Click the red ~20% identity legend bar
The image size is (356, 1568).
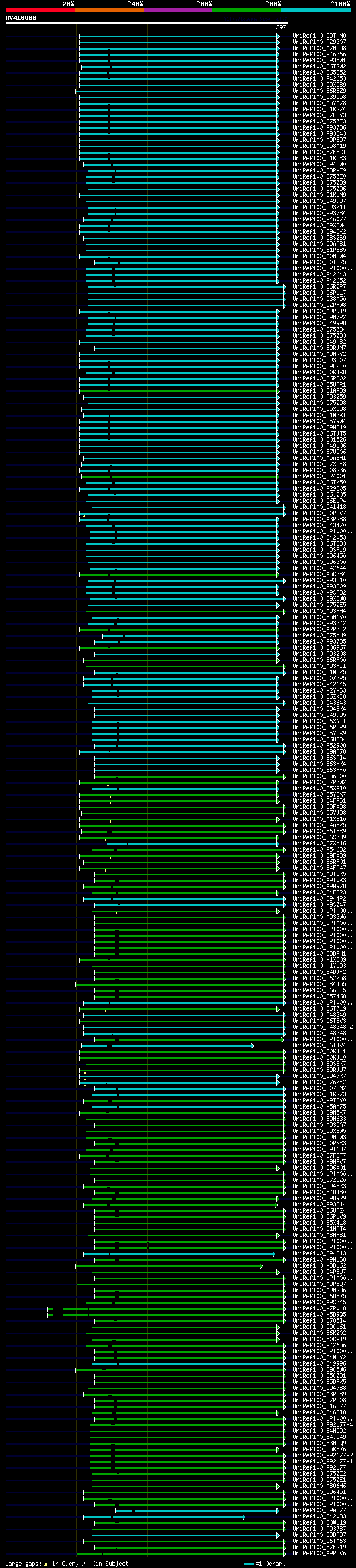(39, 10)
